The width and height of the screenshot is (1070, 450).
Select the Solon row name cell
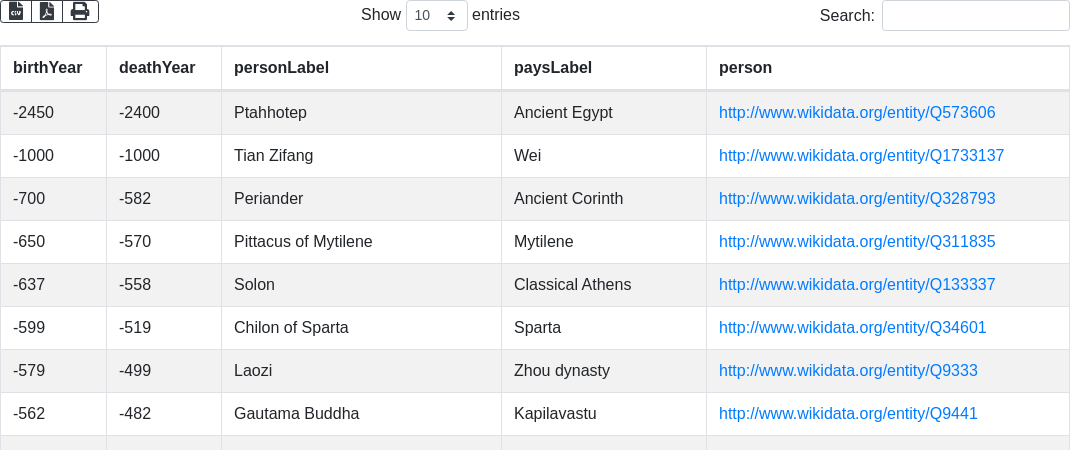click(254, 285)
